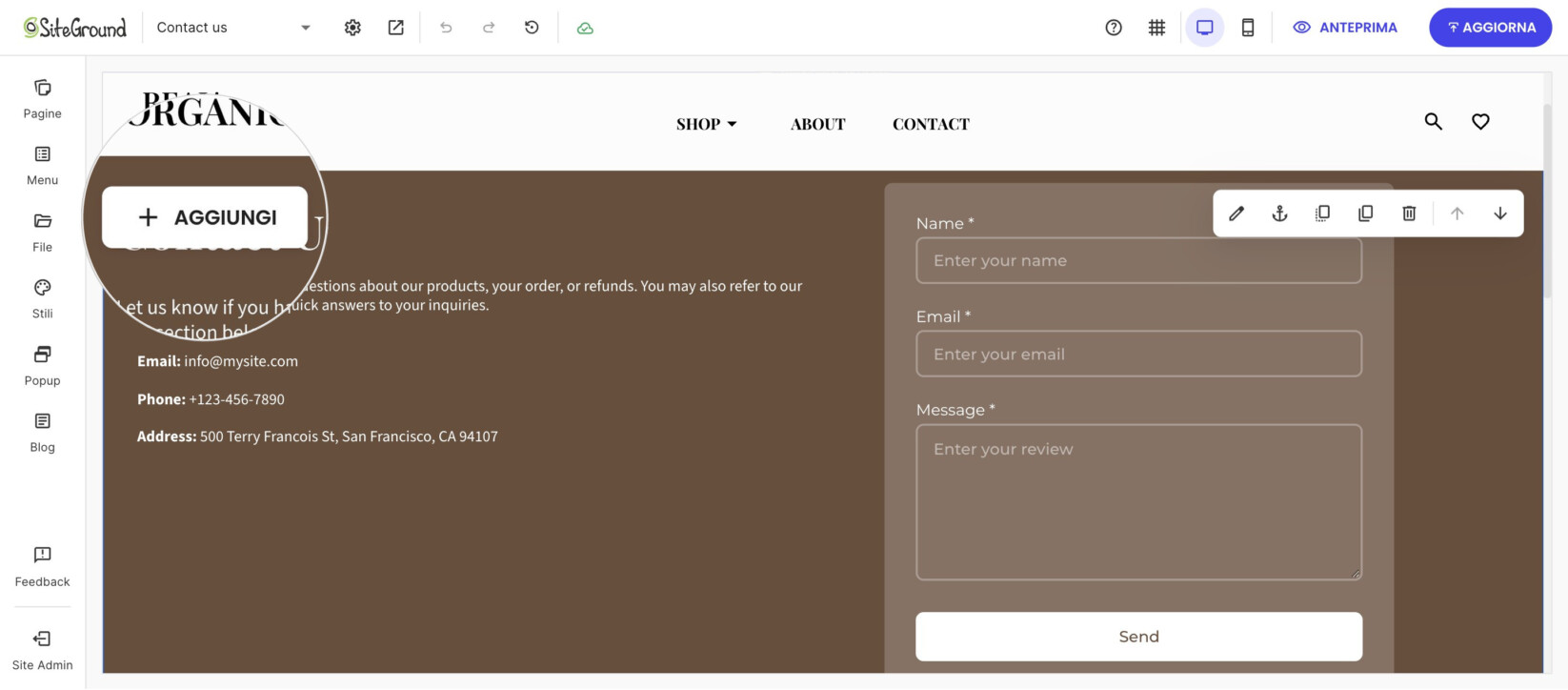Open the Stili palette panel
1568x690 pixels.
tap(42, 299)
